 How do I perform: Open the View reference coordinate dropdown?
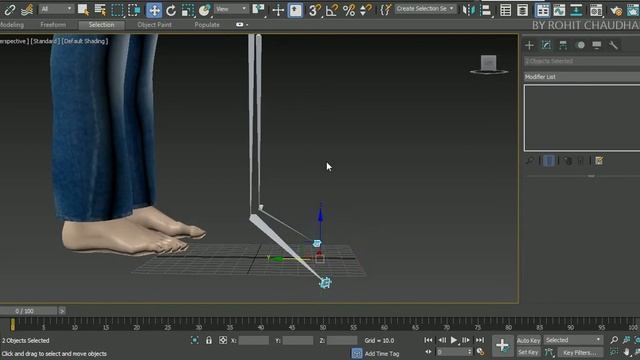coord(231,9)
